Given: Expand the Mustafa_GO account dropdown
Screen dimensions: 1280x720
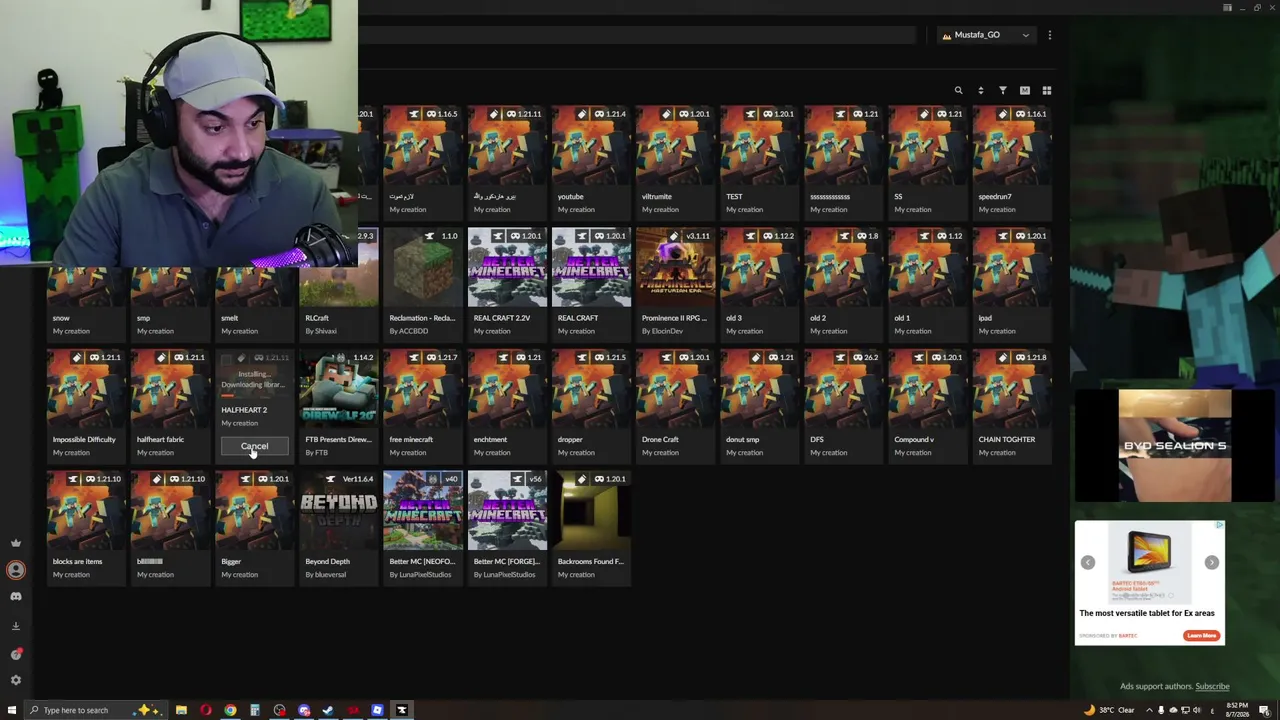Looking at the screenshot, I should click(x=986, y=35).
